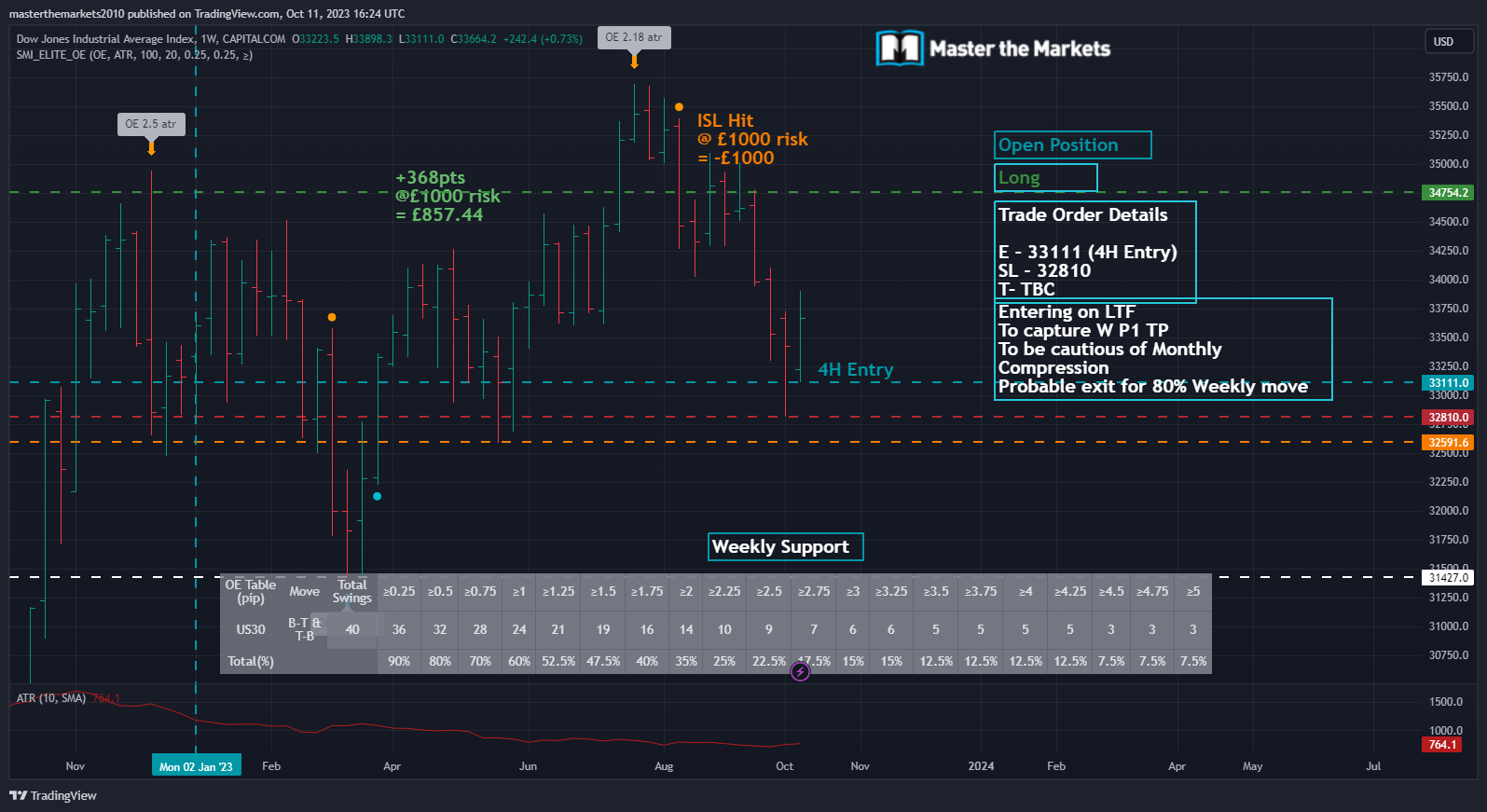
Task: Select the Open Position text box
Action: point(1072,145)
